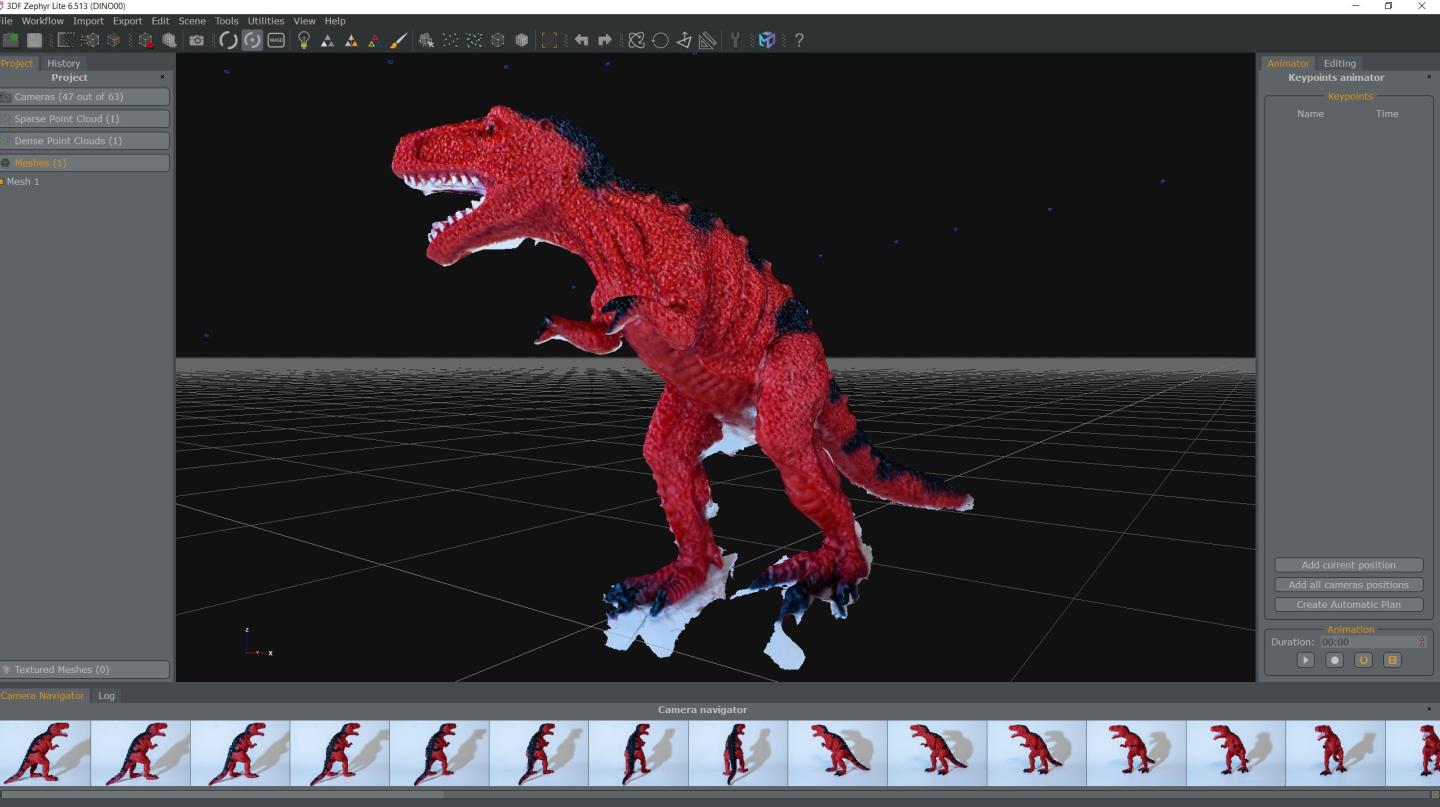Viewport: 1440px width, 807px height.
Task: Select the leftmost camera thumbnail in Camera navigator
Action: 45,753
